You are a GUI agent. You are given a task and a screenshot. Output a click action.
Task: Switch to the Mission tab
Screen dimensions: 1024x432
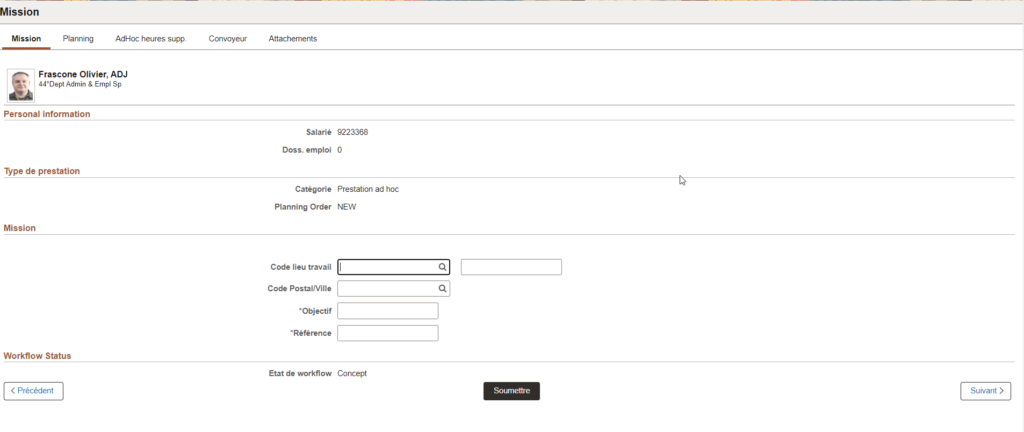coord(26,39)
